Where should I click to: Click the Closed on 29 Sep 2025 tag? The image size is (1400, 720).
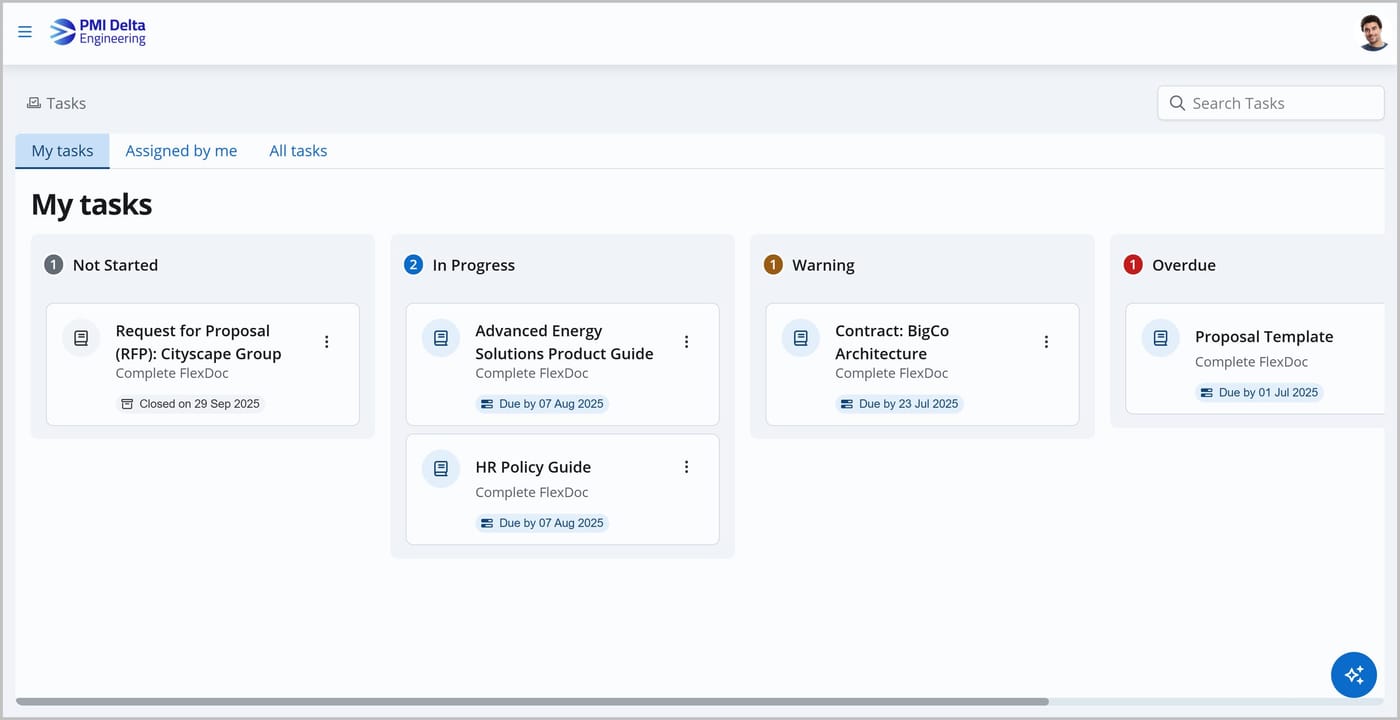pos(190,404)
